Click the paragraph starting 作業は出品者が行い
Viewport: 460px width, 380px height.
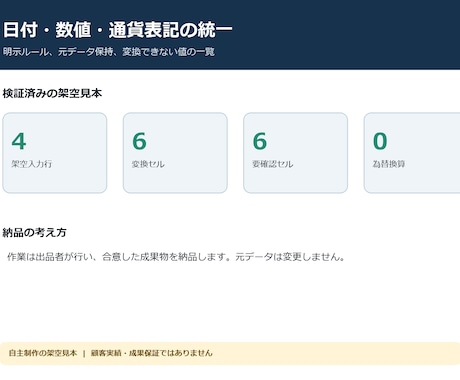176,257
